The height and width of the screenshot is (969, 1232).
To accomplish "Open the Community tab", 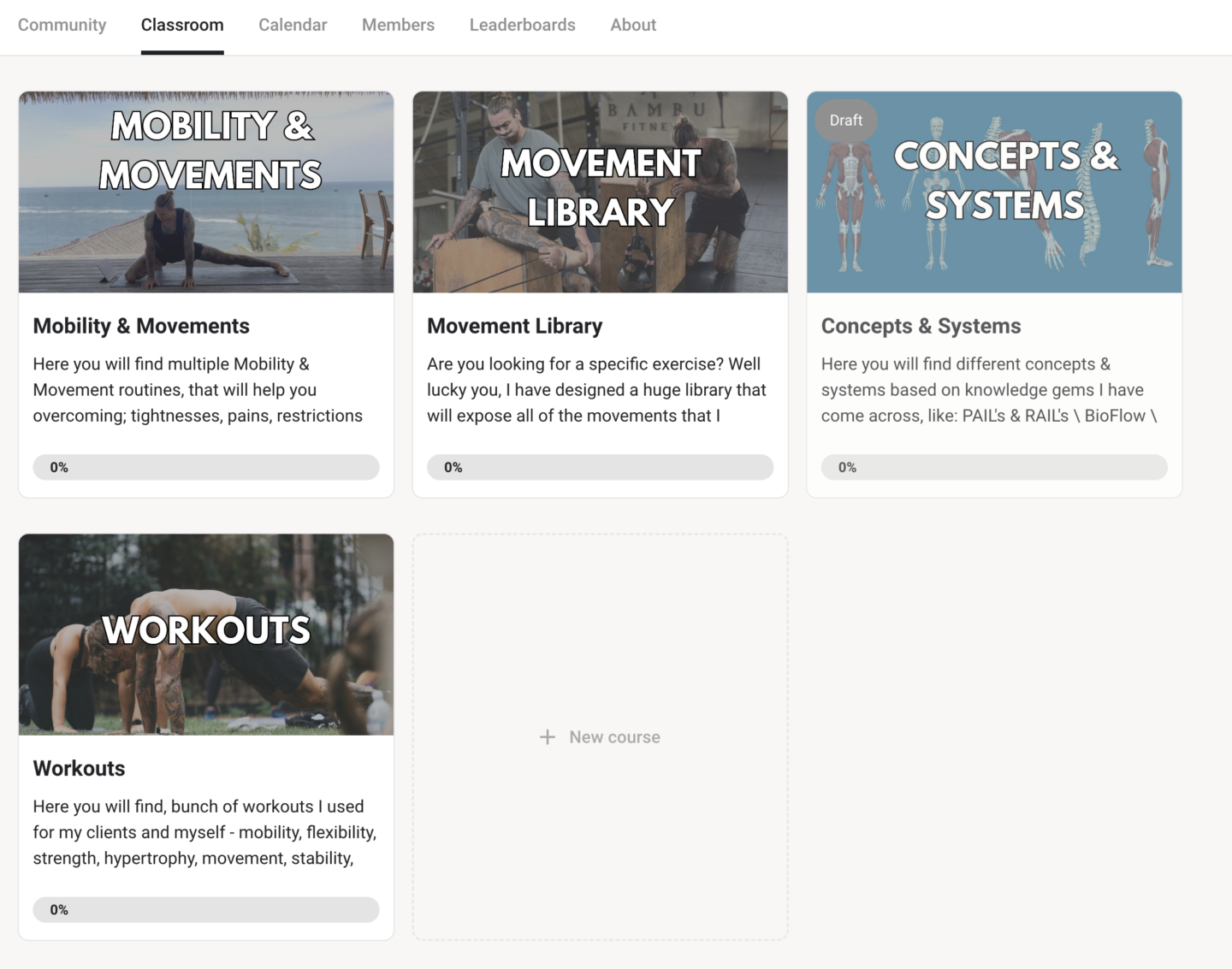I will (62, 25).
